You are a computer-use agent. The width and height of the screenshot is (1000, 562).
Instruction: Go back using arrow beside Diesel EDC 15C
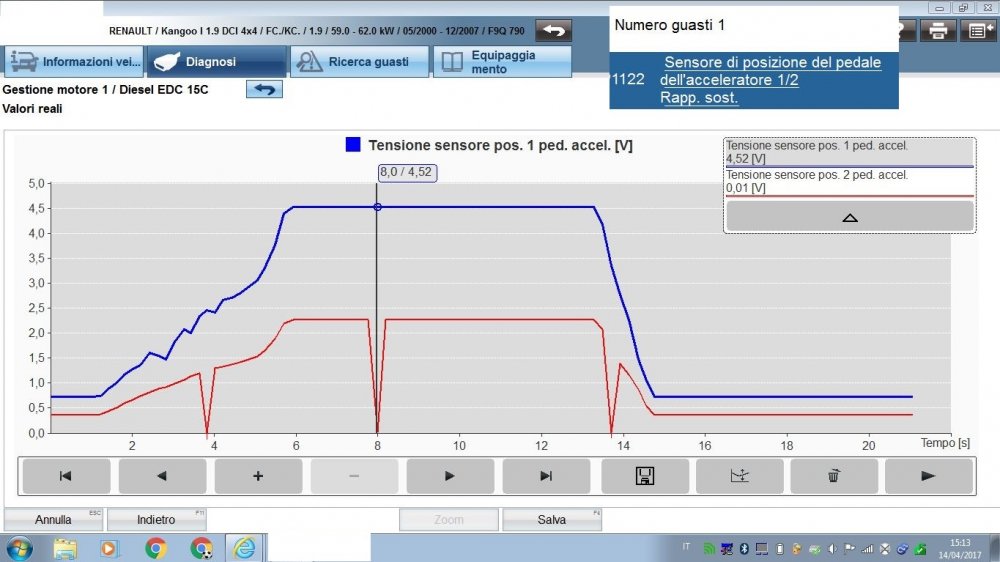[264, 89]
